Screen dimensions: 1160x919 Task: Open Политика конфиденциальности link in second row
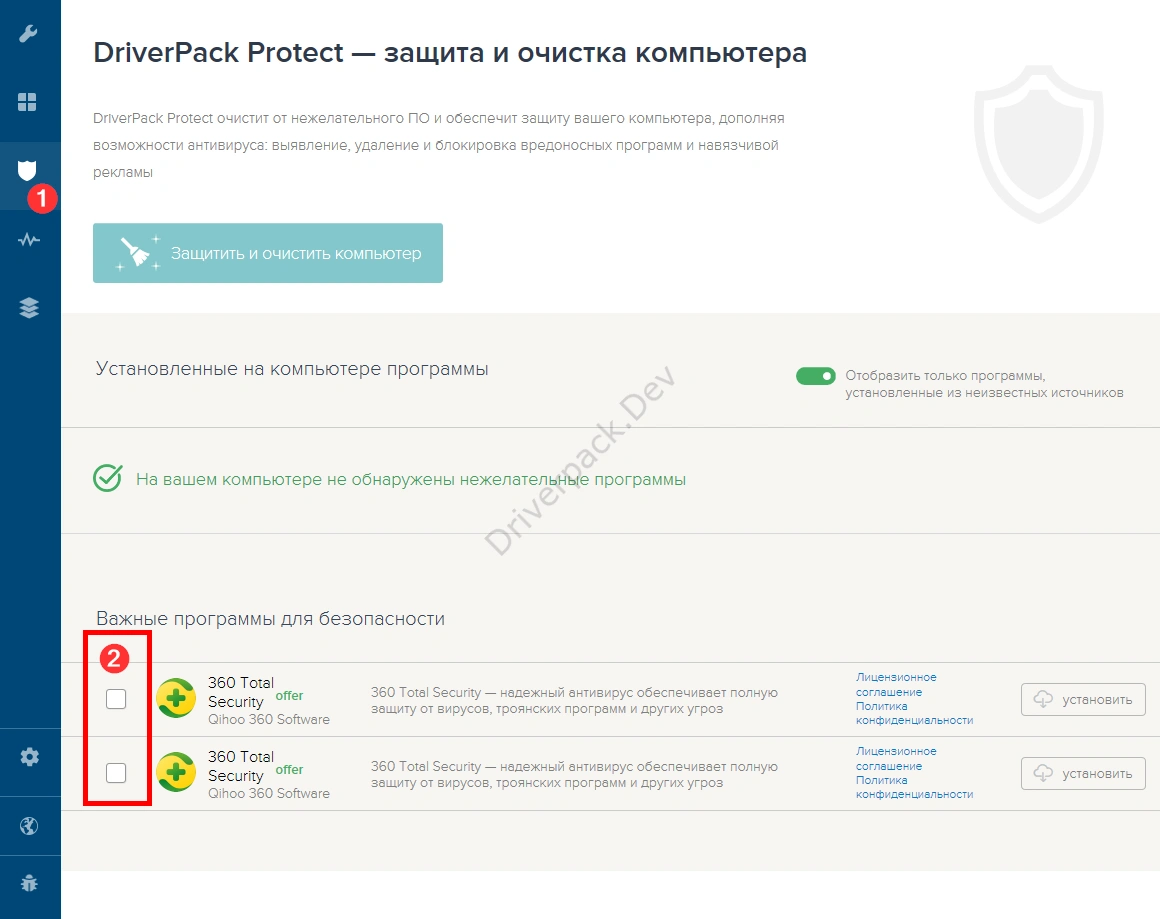(914, 787)
